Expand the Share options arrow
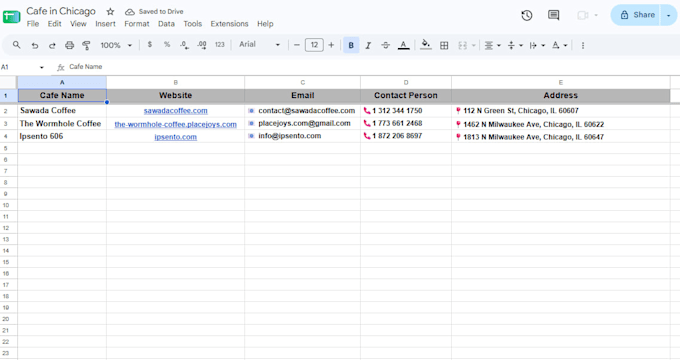The width and height of the screenshot is (680, 360). pyautogui.click(x=669, y=15)
